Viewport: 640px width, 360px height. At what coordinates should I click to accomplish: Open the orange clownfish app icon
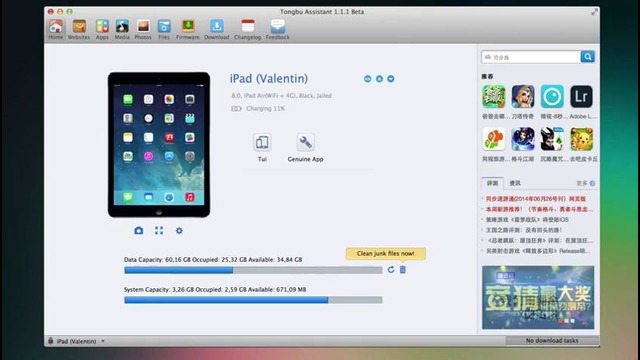pos(493,139)
